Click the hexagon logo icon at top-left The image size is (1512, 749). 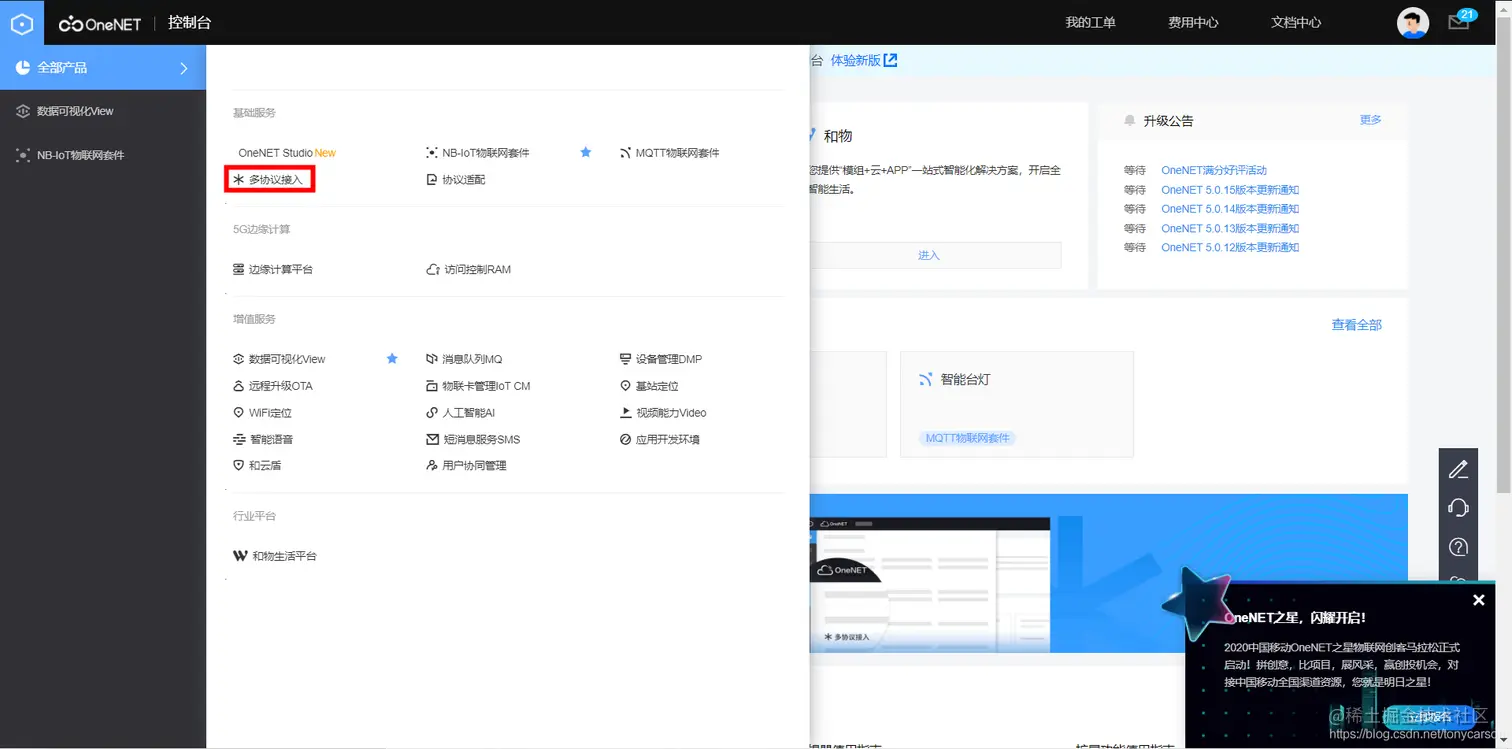coord(22,22)
